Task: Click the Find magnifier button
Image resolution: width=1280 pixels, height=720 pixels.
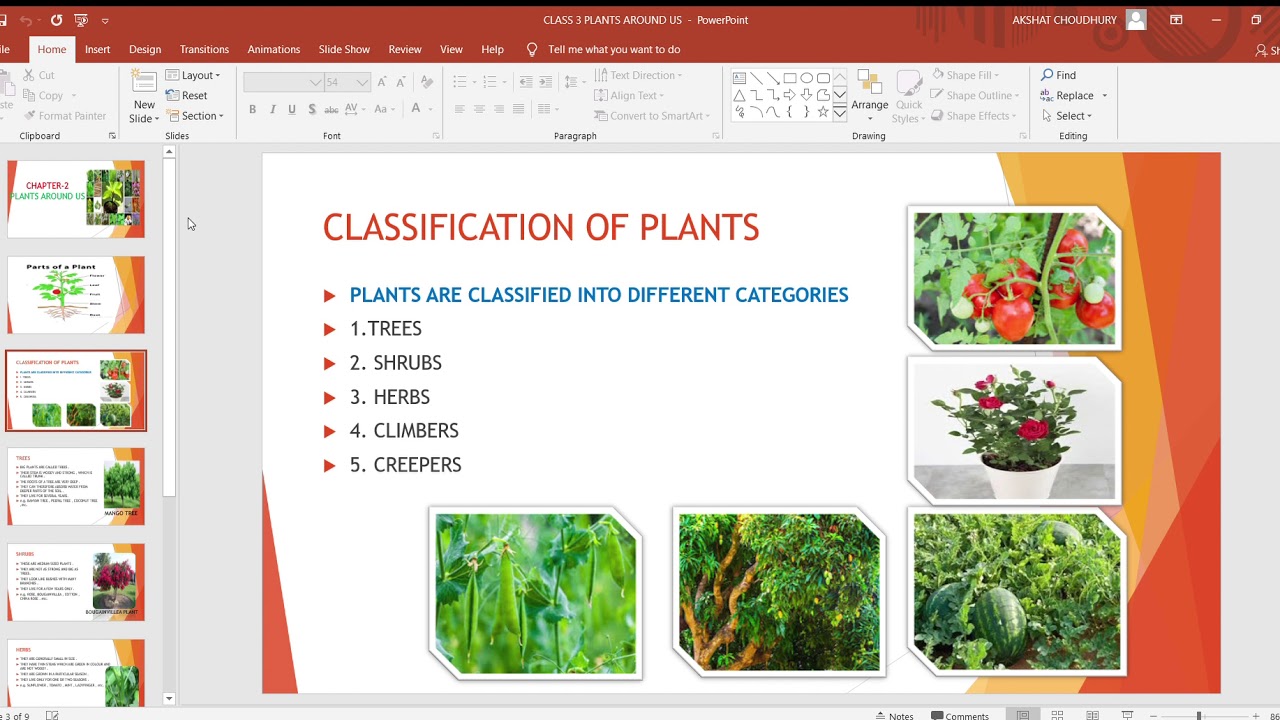Action: tap(1059, 75)
